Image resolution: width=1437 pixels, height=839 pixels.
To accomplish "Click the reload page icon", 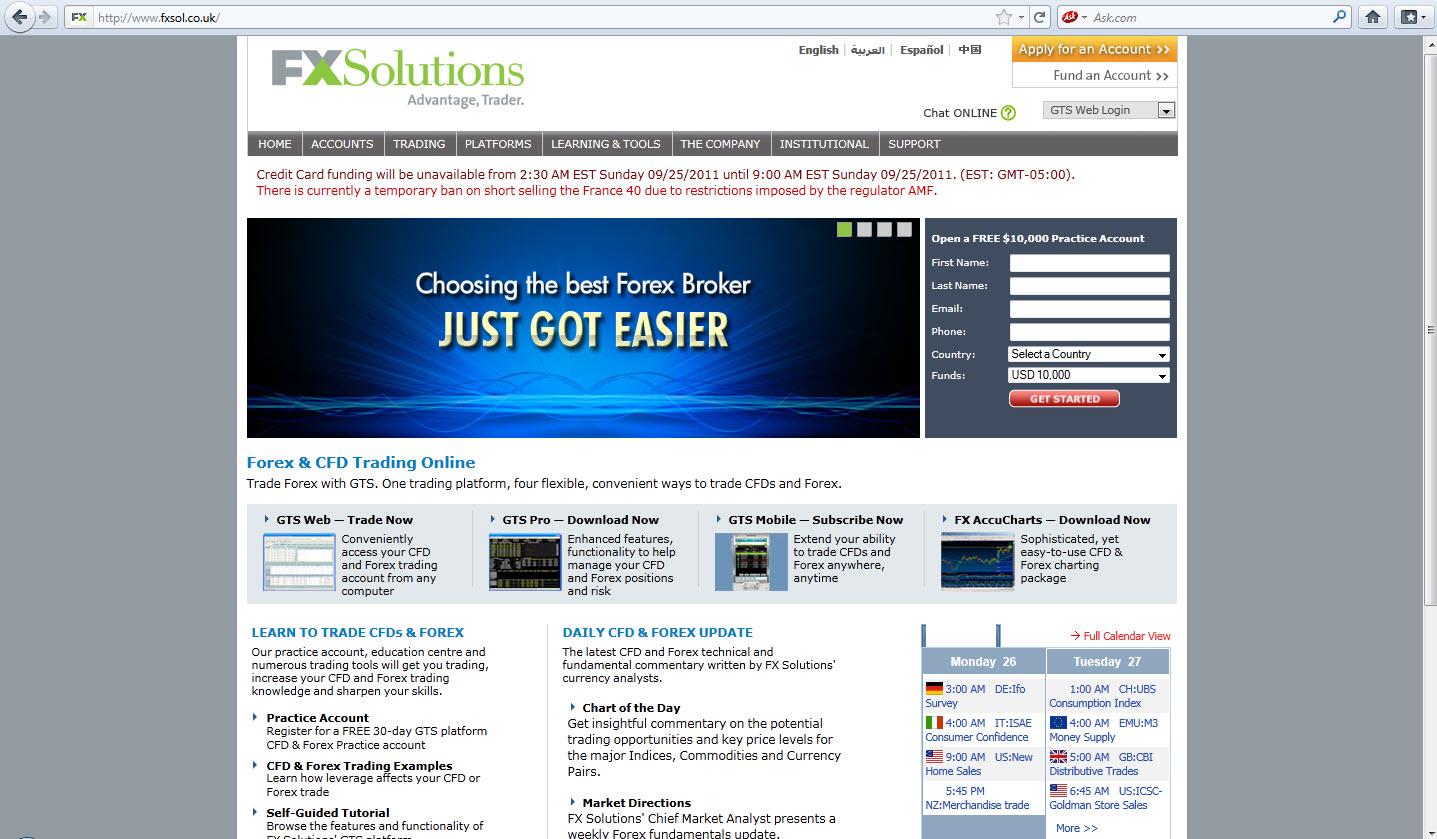I will coord(1040,17).
